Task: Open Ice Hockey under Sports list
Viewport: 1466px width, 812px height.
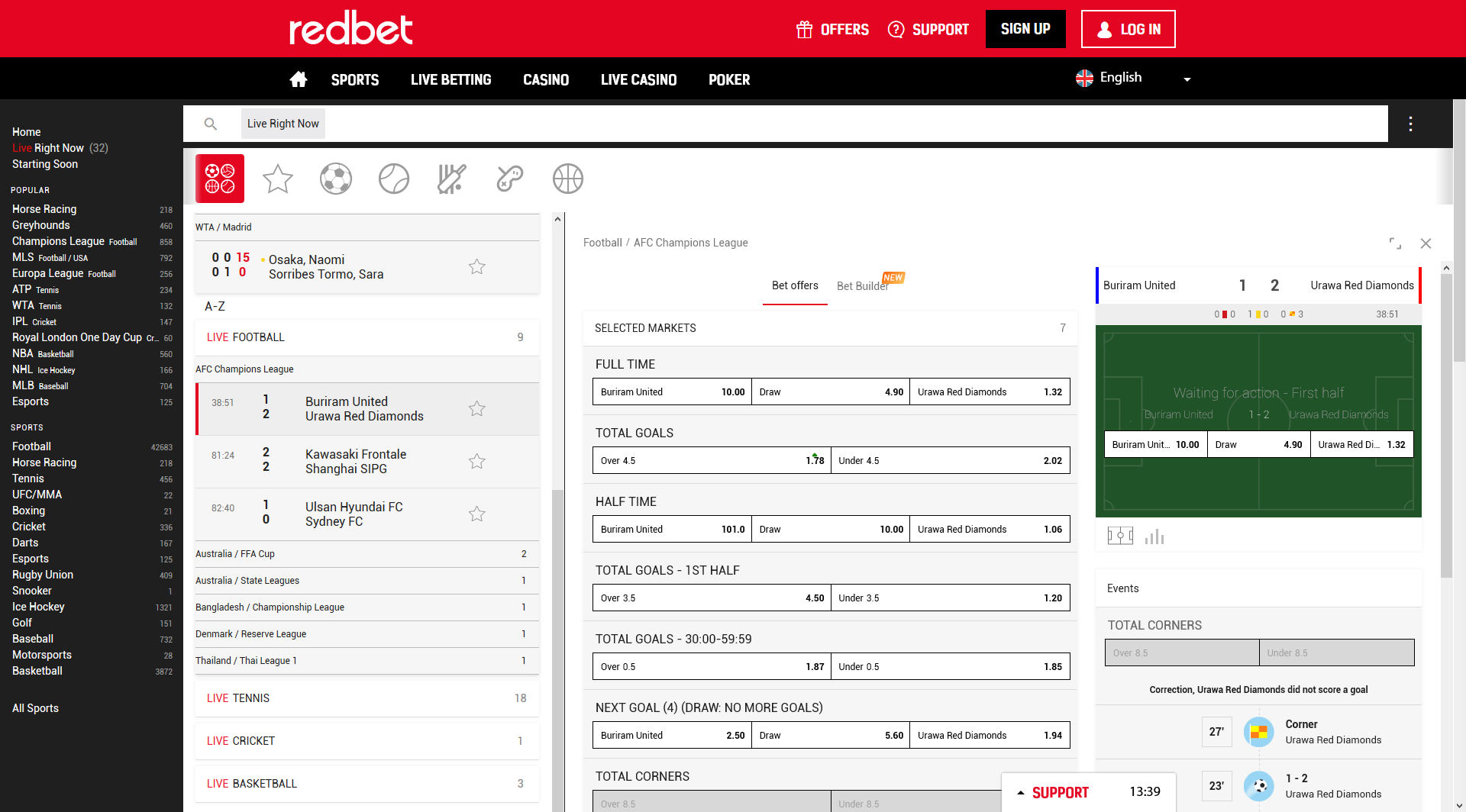Action: tap(38, 607)
